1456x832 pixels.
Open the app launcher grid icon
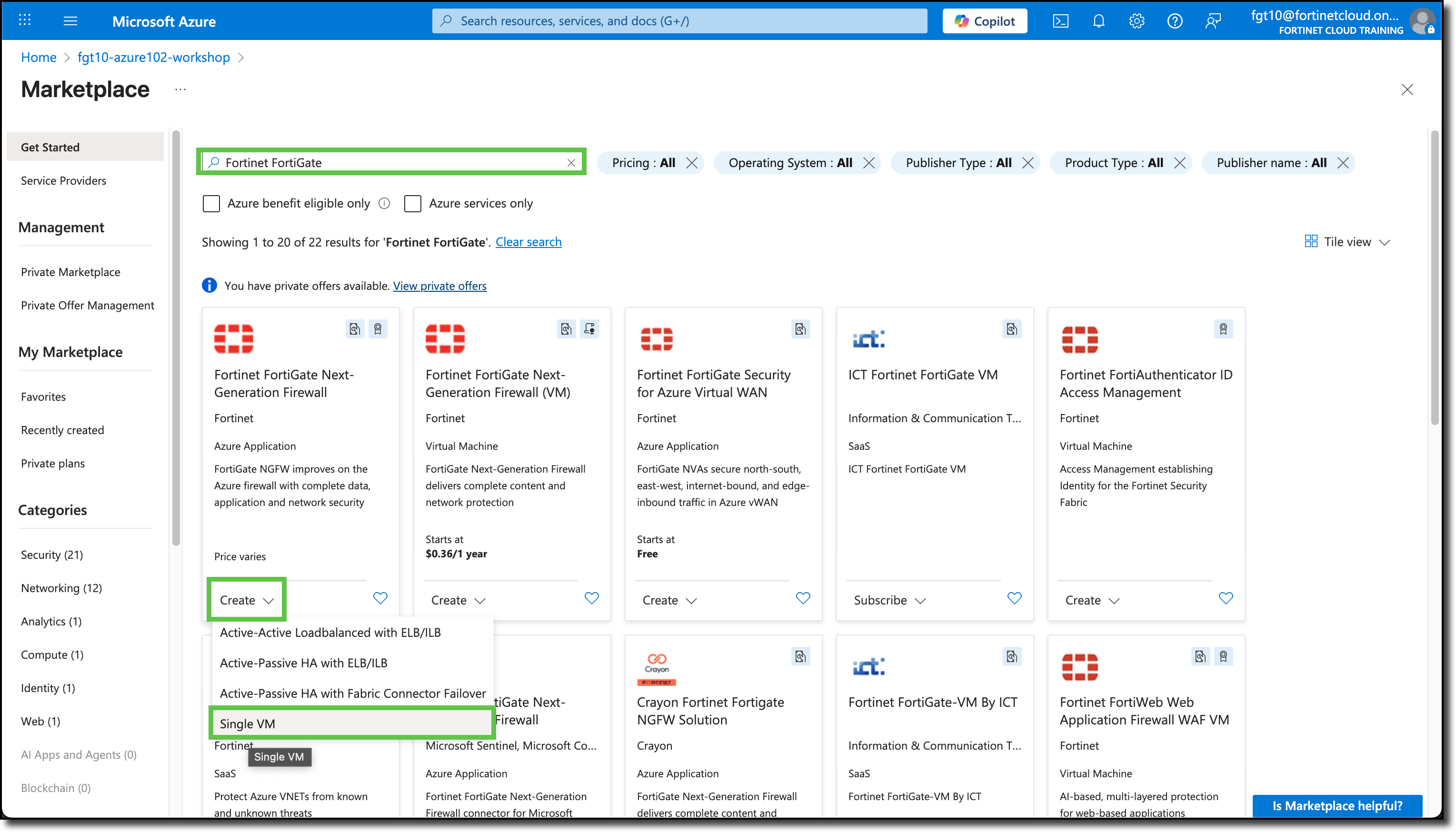24,20
